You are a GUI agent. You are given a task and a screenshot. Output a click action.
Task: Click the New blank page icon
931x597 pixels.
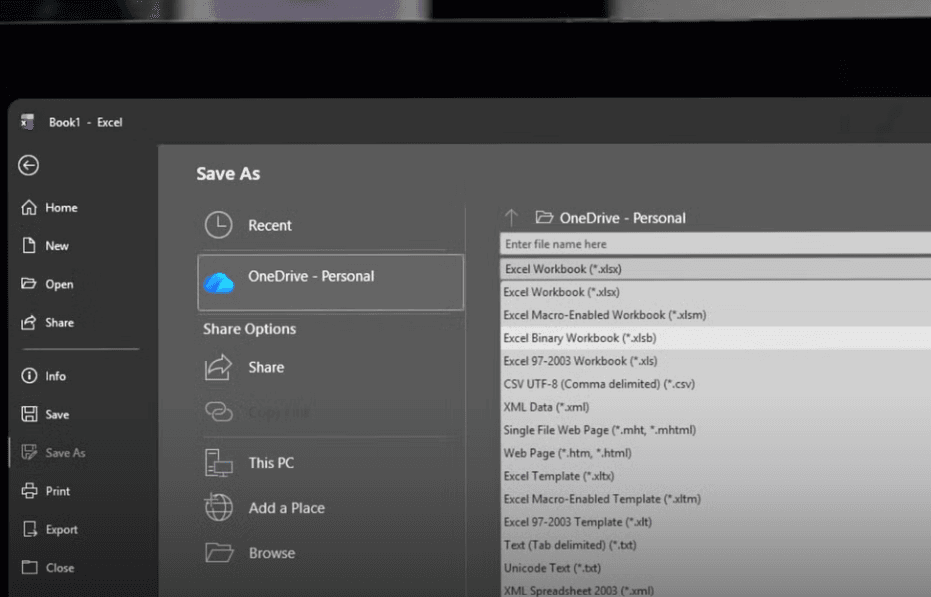[28, 245]
